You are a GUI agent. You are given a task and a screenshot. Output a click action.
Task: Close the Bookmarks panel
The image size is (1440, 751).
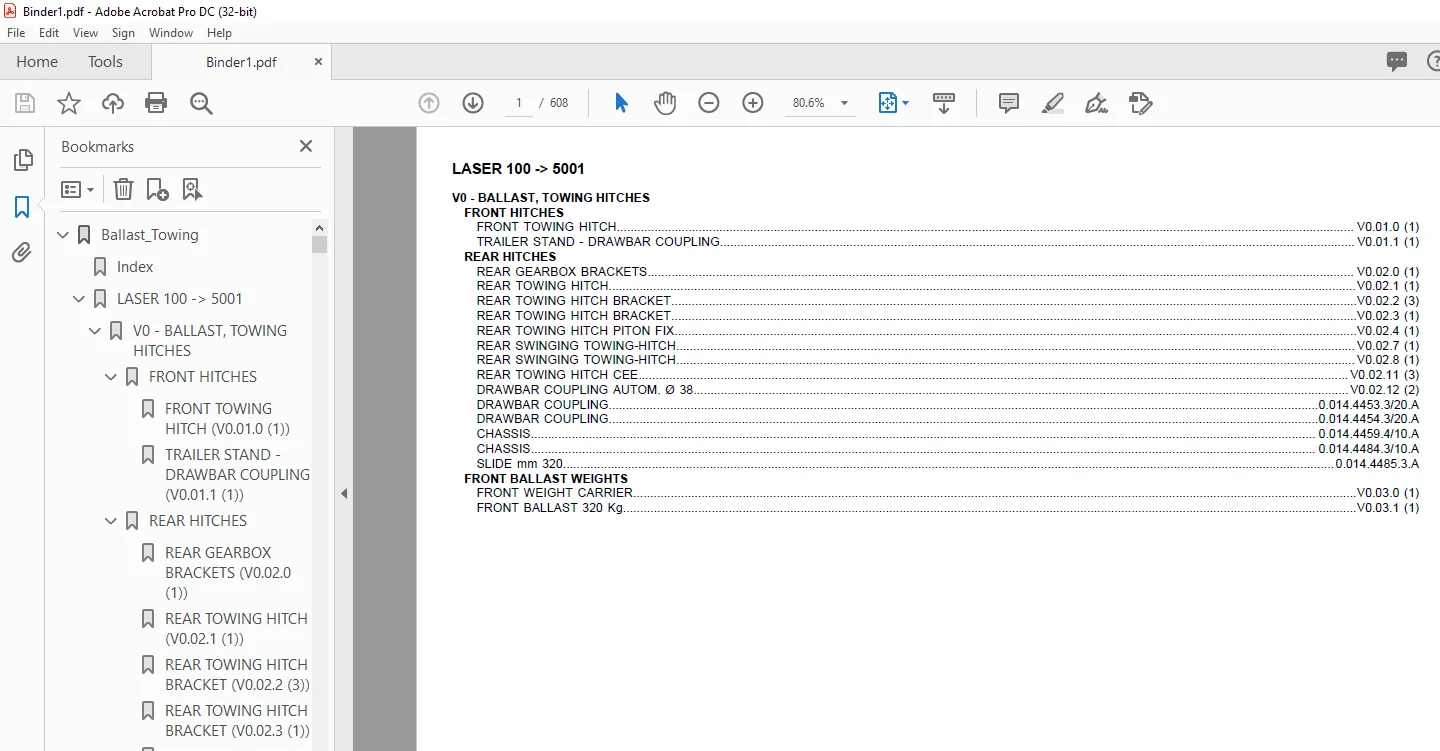306,146
